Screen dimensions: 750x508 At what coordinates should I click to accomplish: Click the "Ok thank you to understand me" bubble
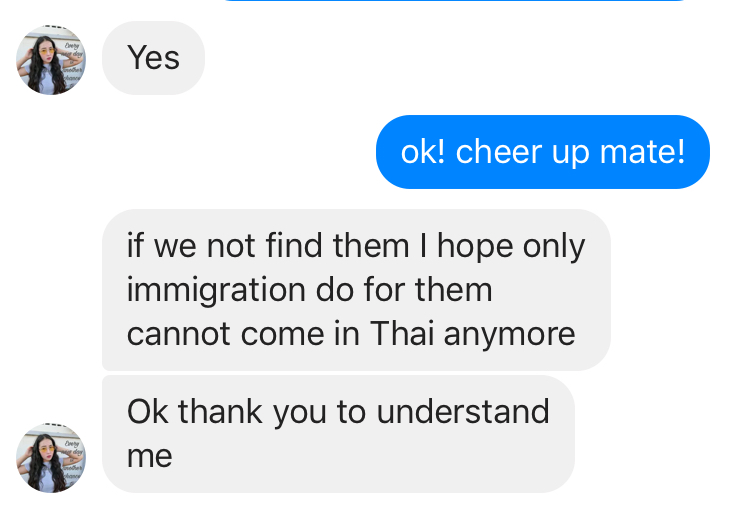tap(338, 434)
